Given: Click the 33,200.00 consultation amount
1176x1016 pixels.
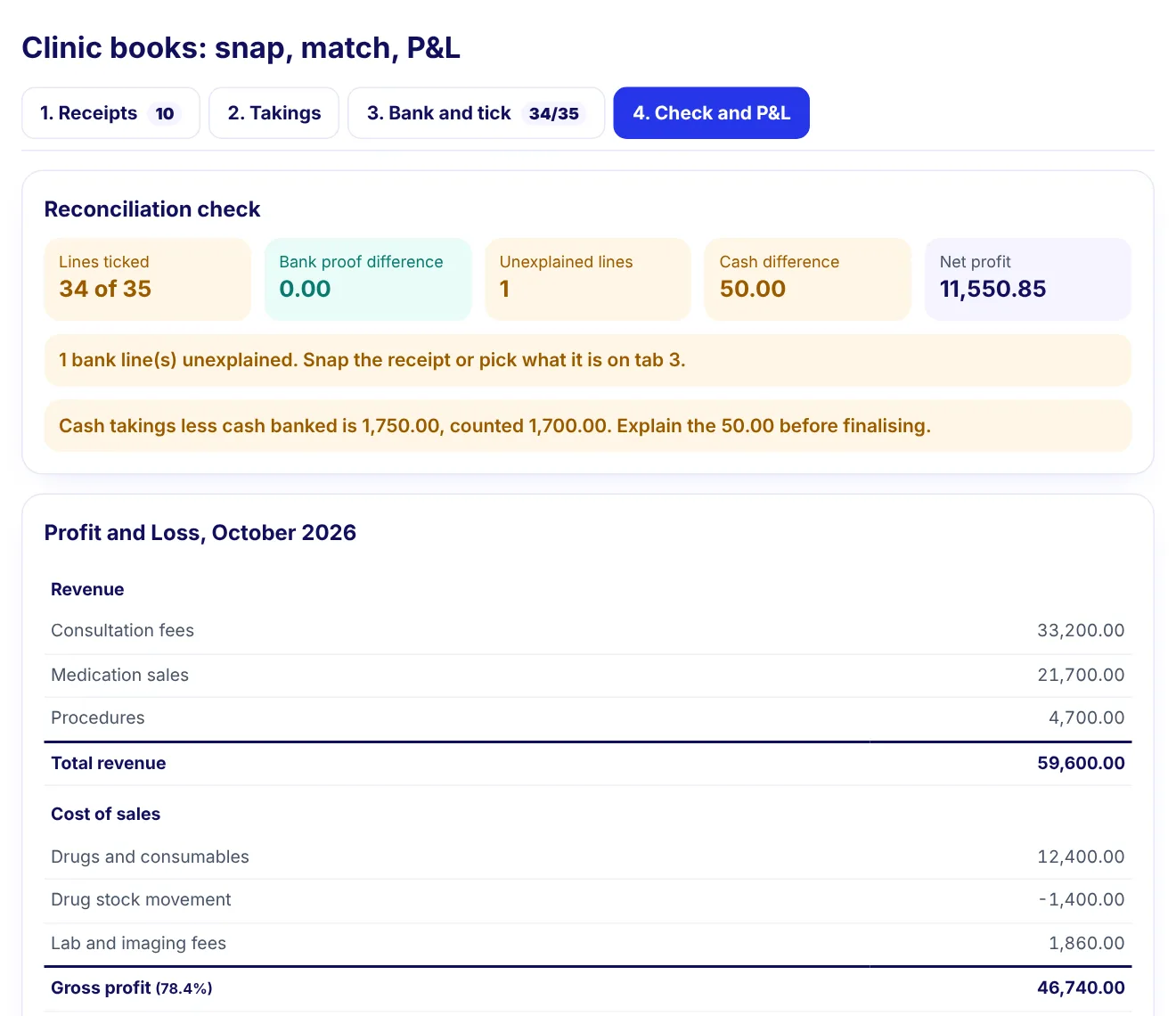Looking at the screenshot, I should click(x=1081, y=631).
